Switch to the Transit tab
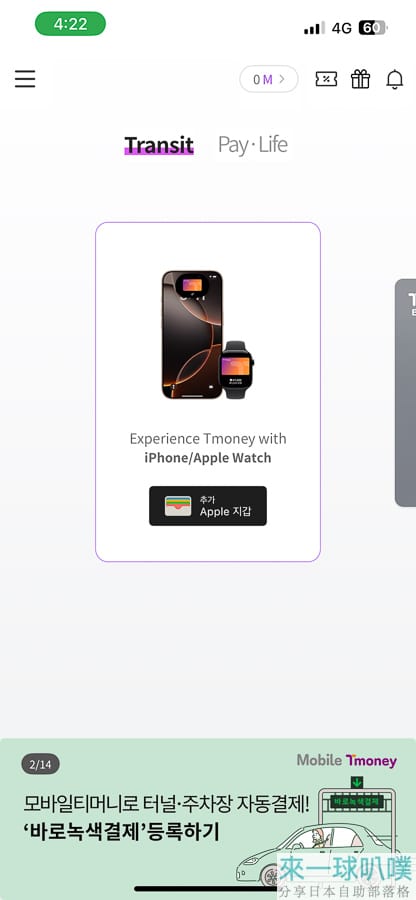Viewport: 416px width, 900px height. tap(159, 145)
